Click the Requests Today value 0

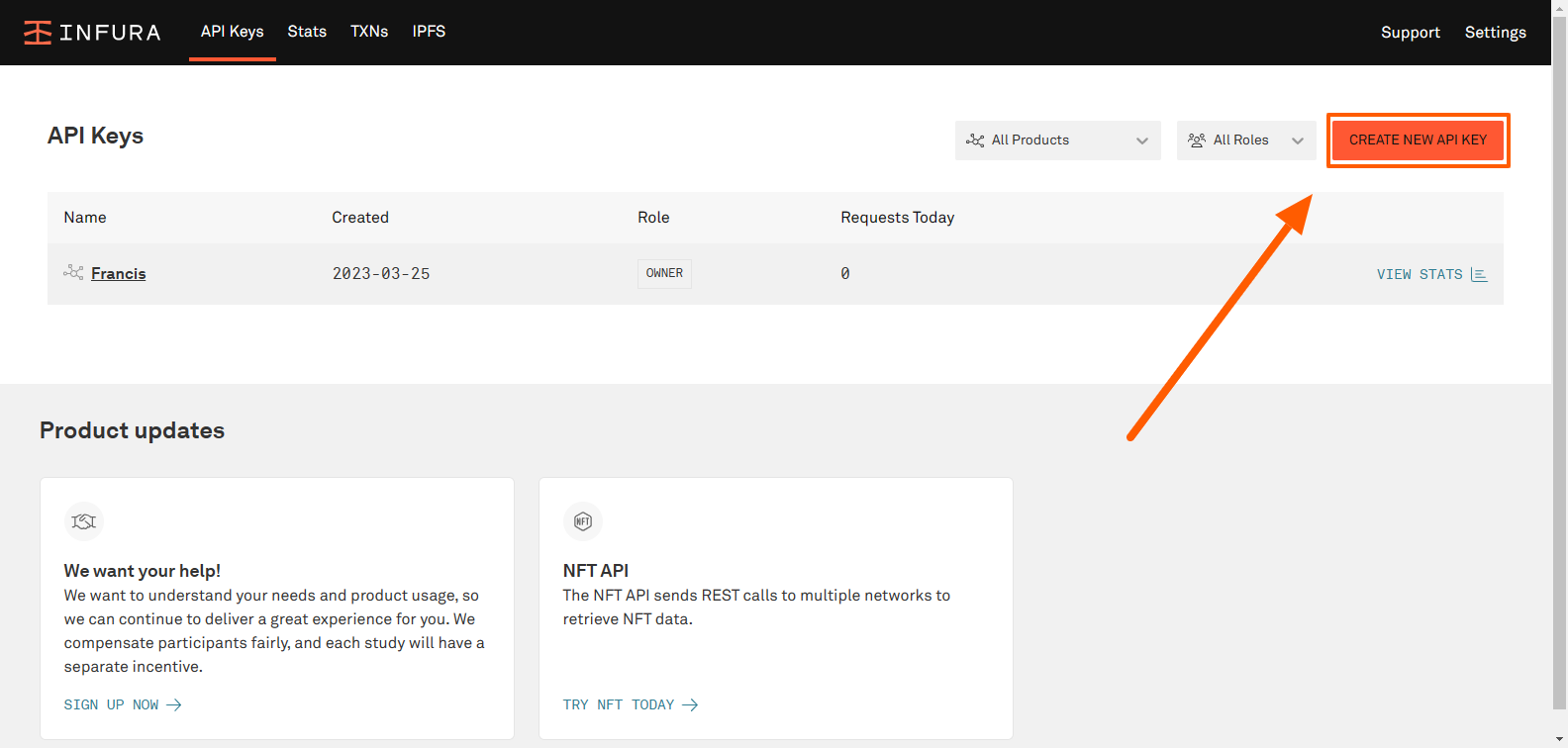coord(845,274)
